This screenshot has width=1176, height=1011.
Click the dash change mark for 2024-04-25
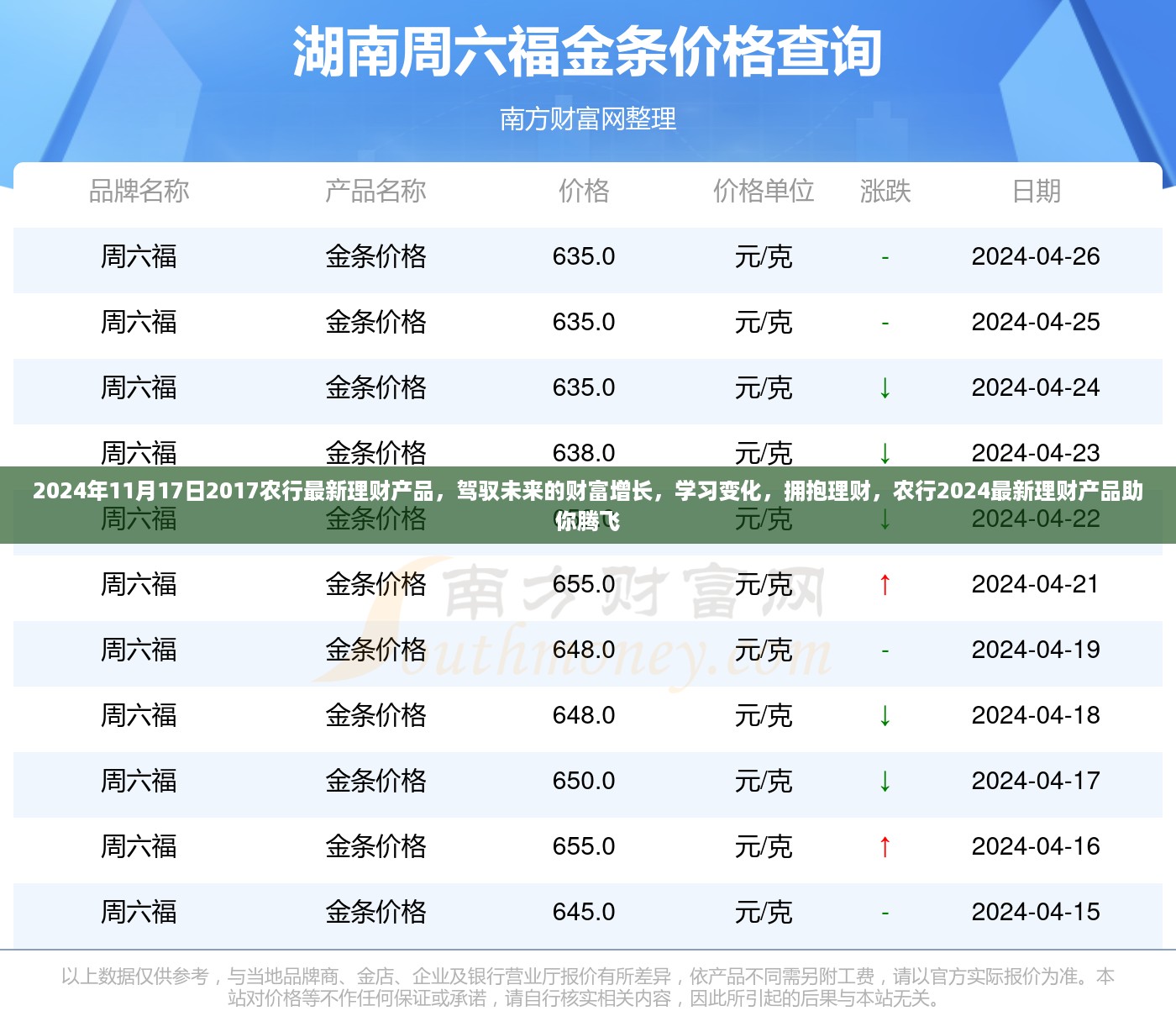pyautogui.click(x=885, y=323)
